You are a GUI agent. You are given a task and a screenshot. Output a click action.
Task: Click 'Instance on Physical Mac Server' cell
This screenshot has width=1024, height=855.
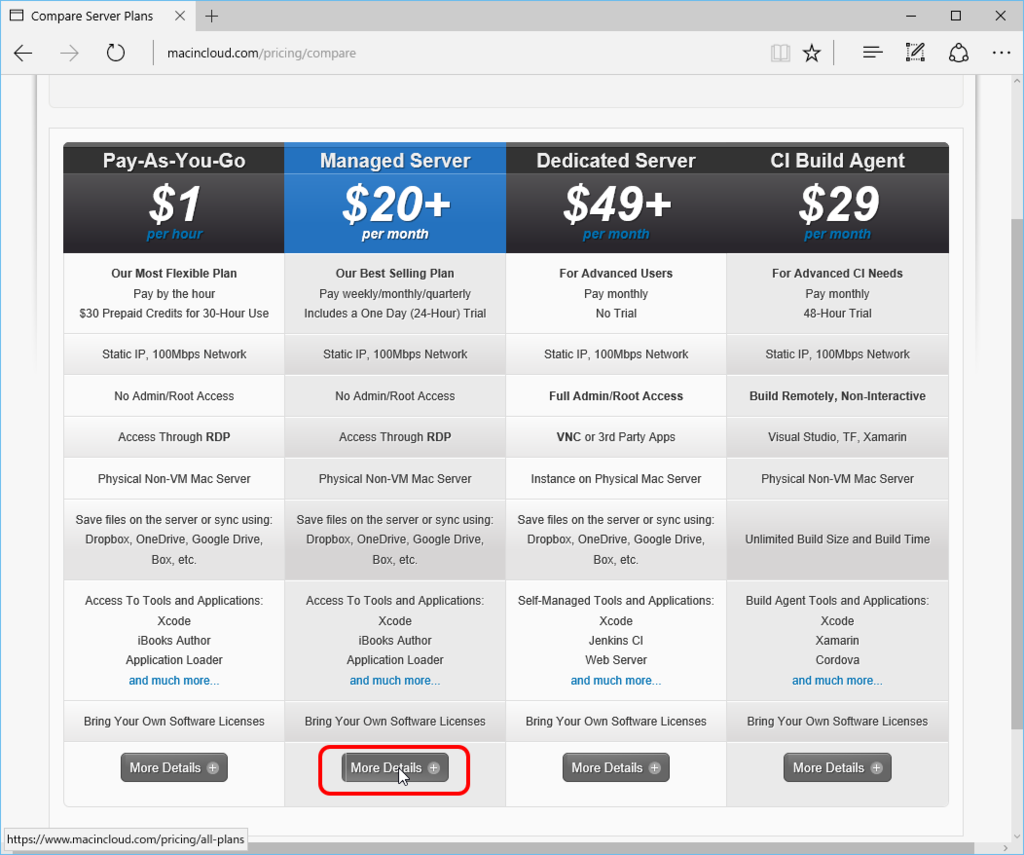616,479
